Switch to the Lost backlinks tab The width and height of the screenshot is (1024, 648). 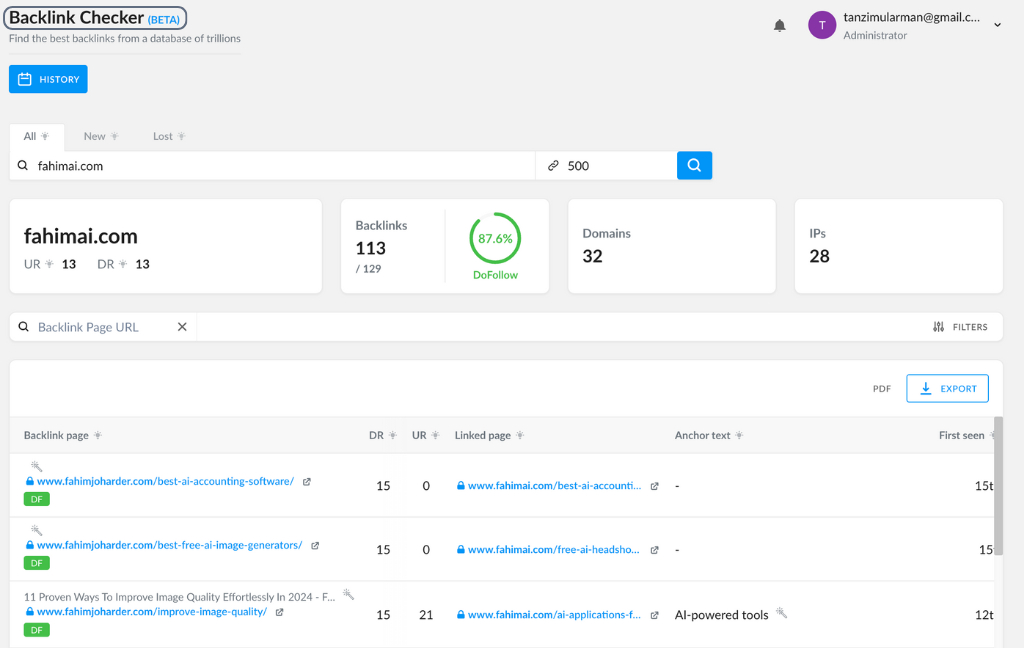pyautogui.click(x=163, y=137)
